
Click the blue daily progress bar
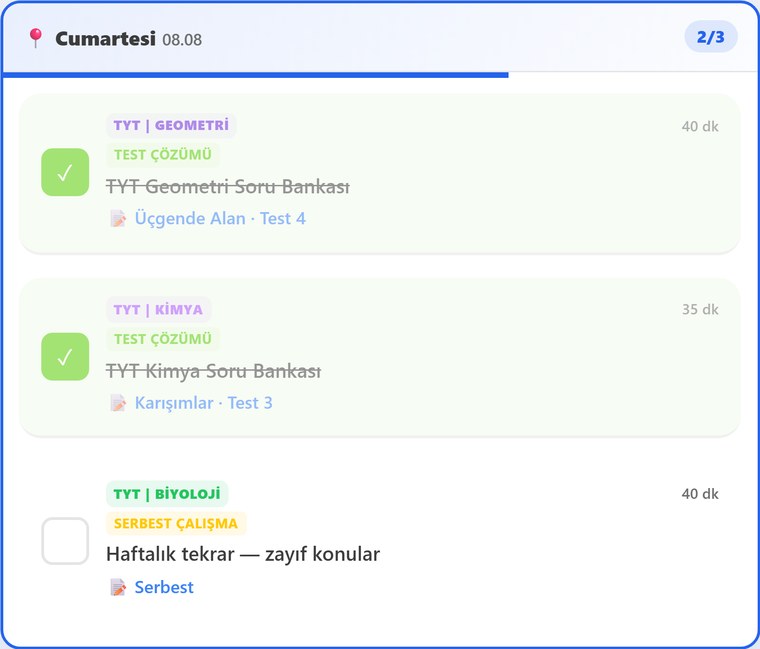tap(255, 75)
